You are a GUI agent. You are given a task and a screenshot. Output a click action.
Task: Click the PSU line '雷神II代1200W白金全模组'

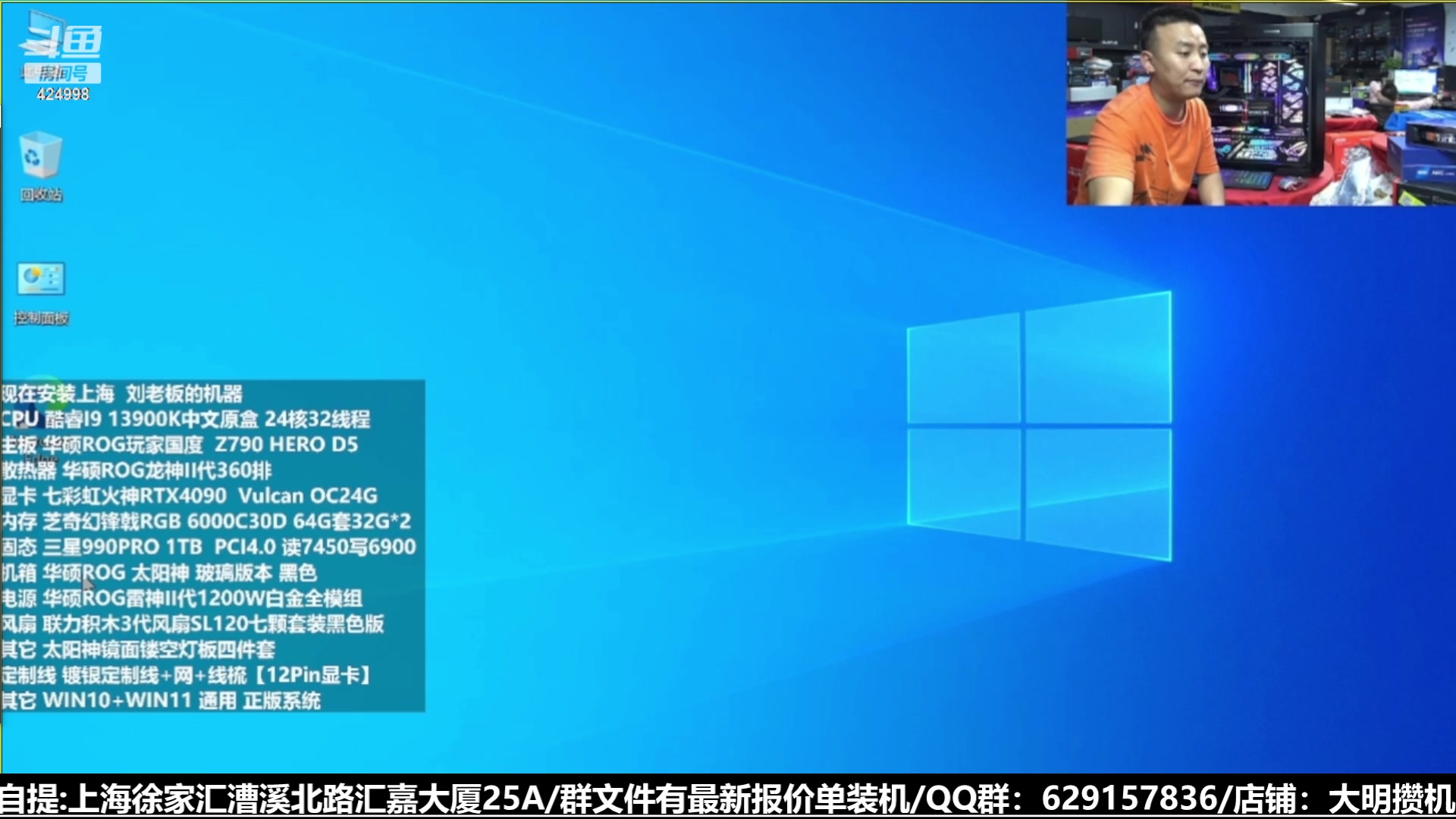pos(245,598)
